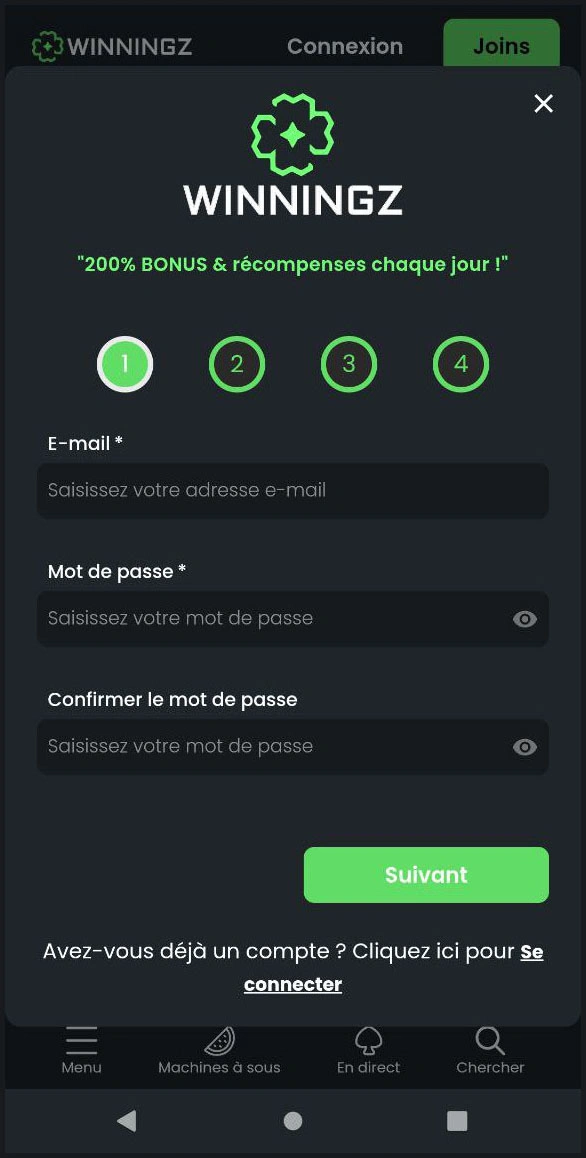Click the E-mail input field
This screenshot has width=586, height=1158.
coord(292,491)
